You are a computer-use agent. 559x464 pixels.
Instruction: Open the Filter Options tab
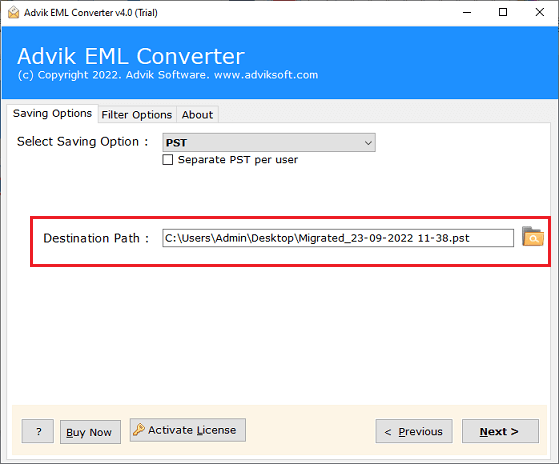[x=137, y=115]
